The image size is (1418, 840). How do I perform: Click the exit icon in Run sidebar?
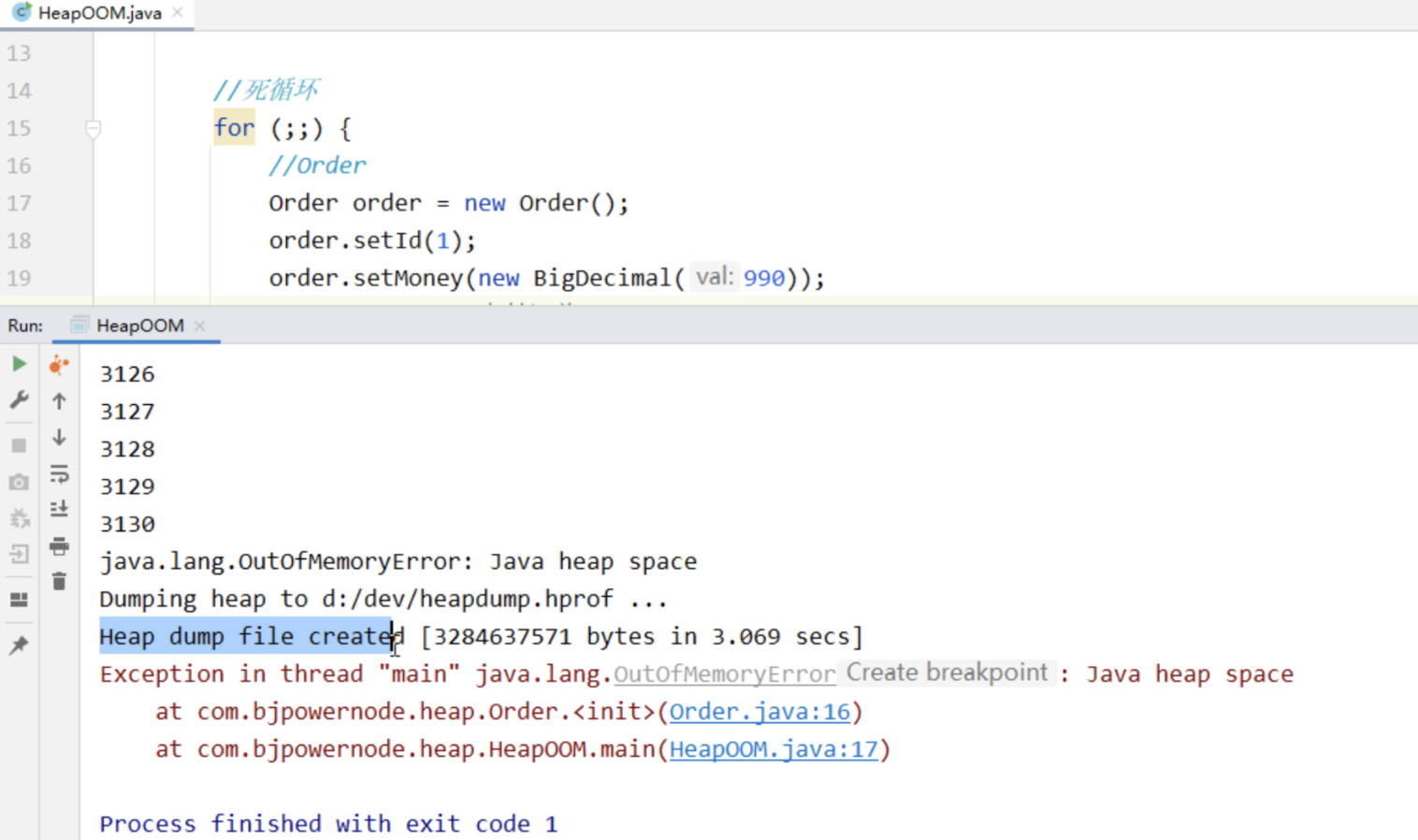(x=19, y=554)
